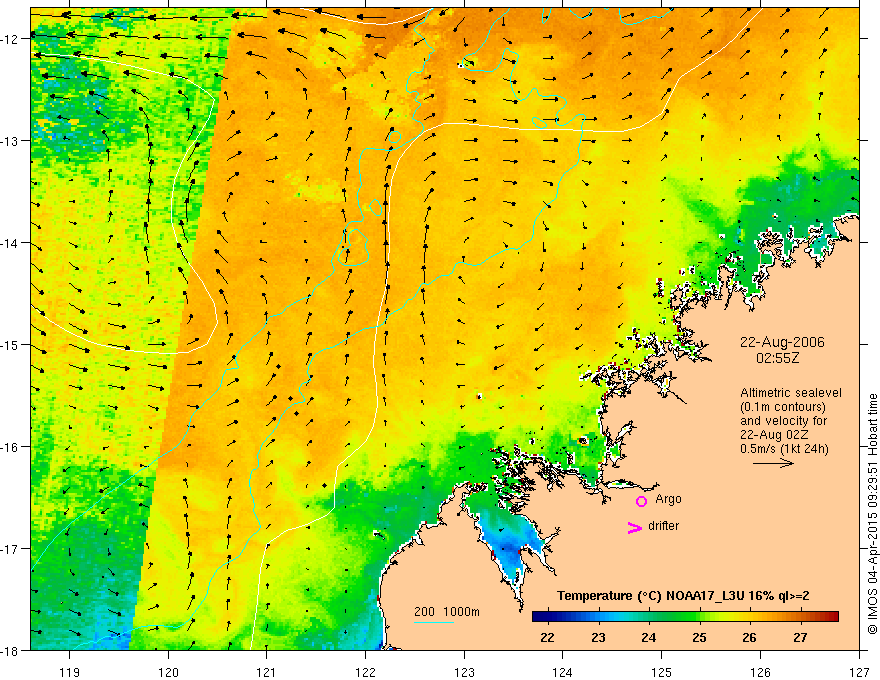Click the latitude label '-16'

pyautogui.click(x=10, y=447)
